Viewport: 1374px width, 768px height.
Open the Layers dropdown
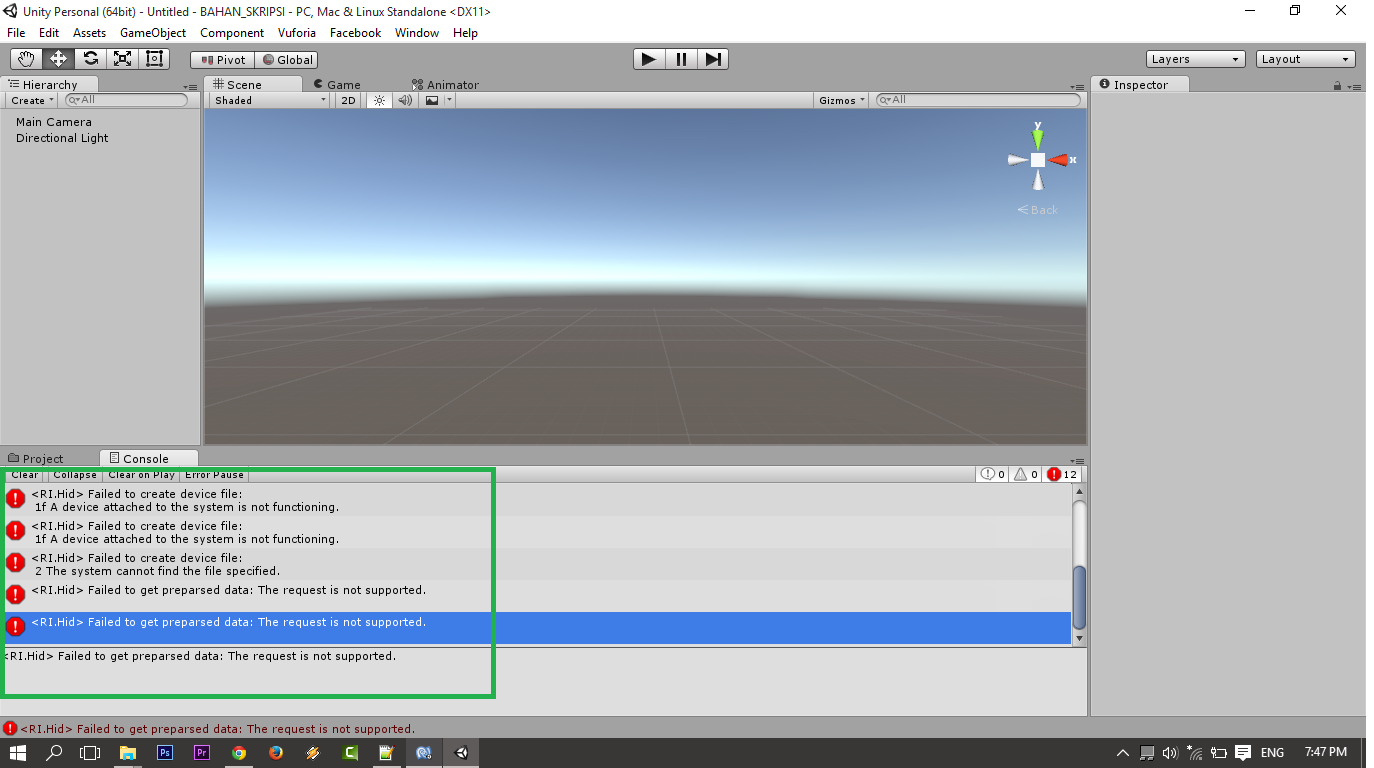coord(1195,59)
